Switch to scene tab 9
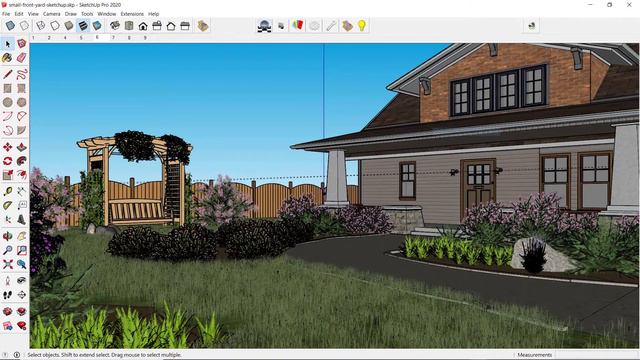This screenshot has width=640, height=360. pyautogui.click(x=145, y=38)
